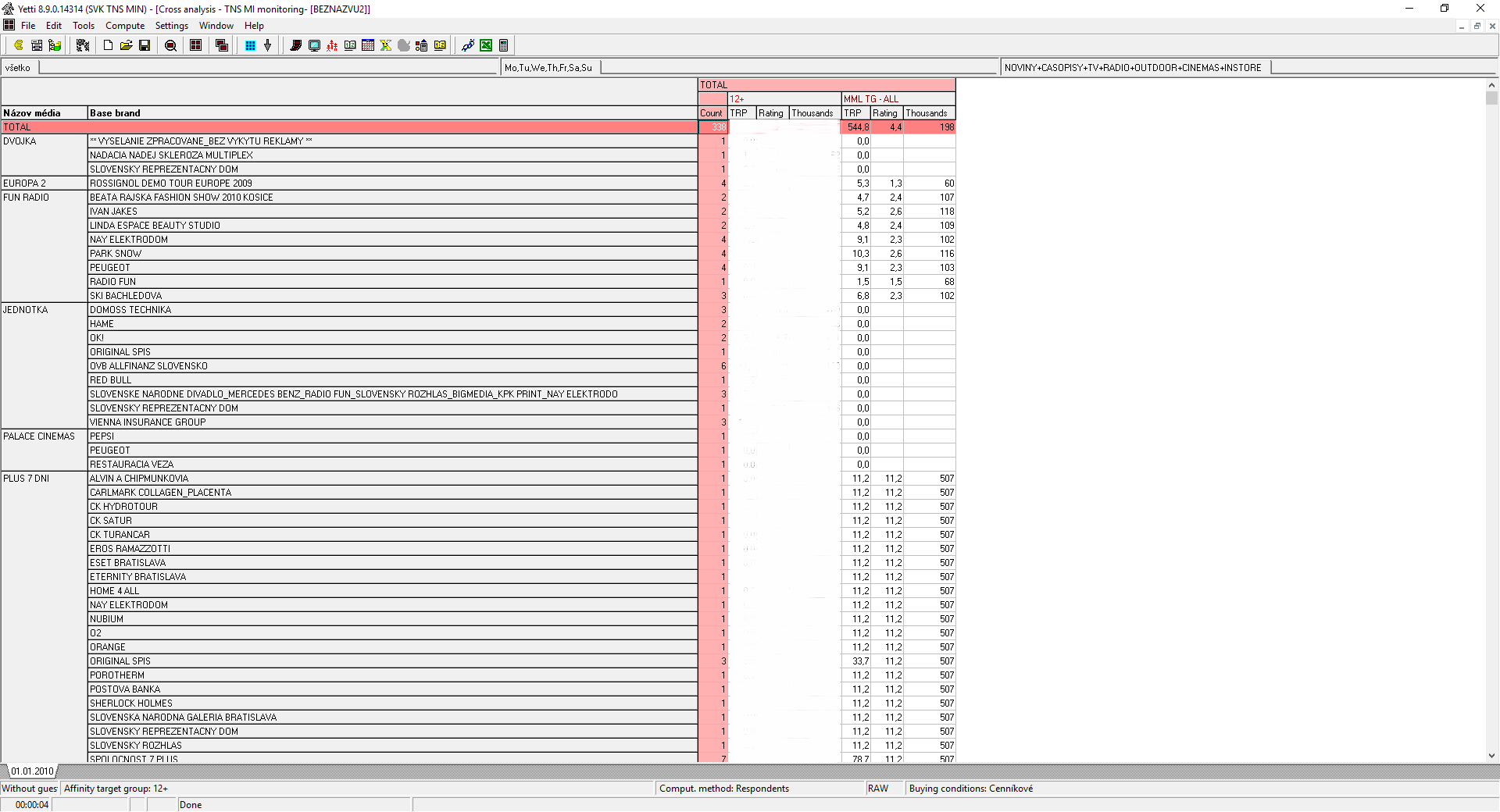1500x812 pixels.
Task: Open the Settings menu
Action: (172, 26)
